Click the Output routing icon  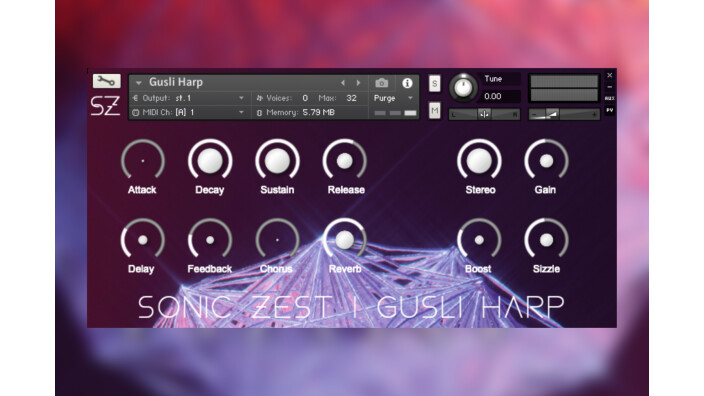click(136, 98)
